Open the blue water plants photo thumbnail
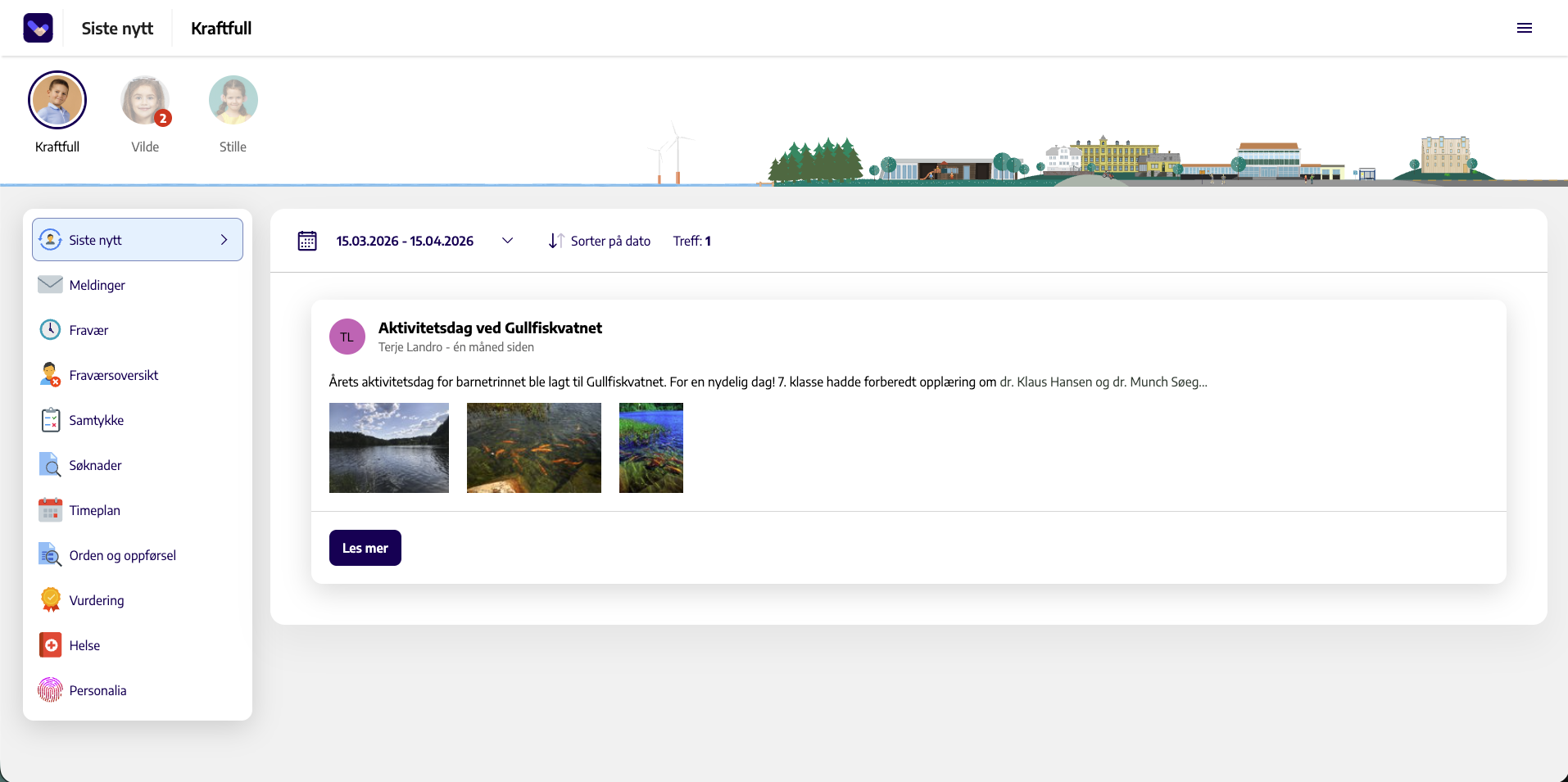This screenshot has width=1568, height=782. pyautogui.click(x=651, y=448)
